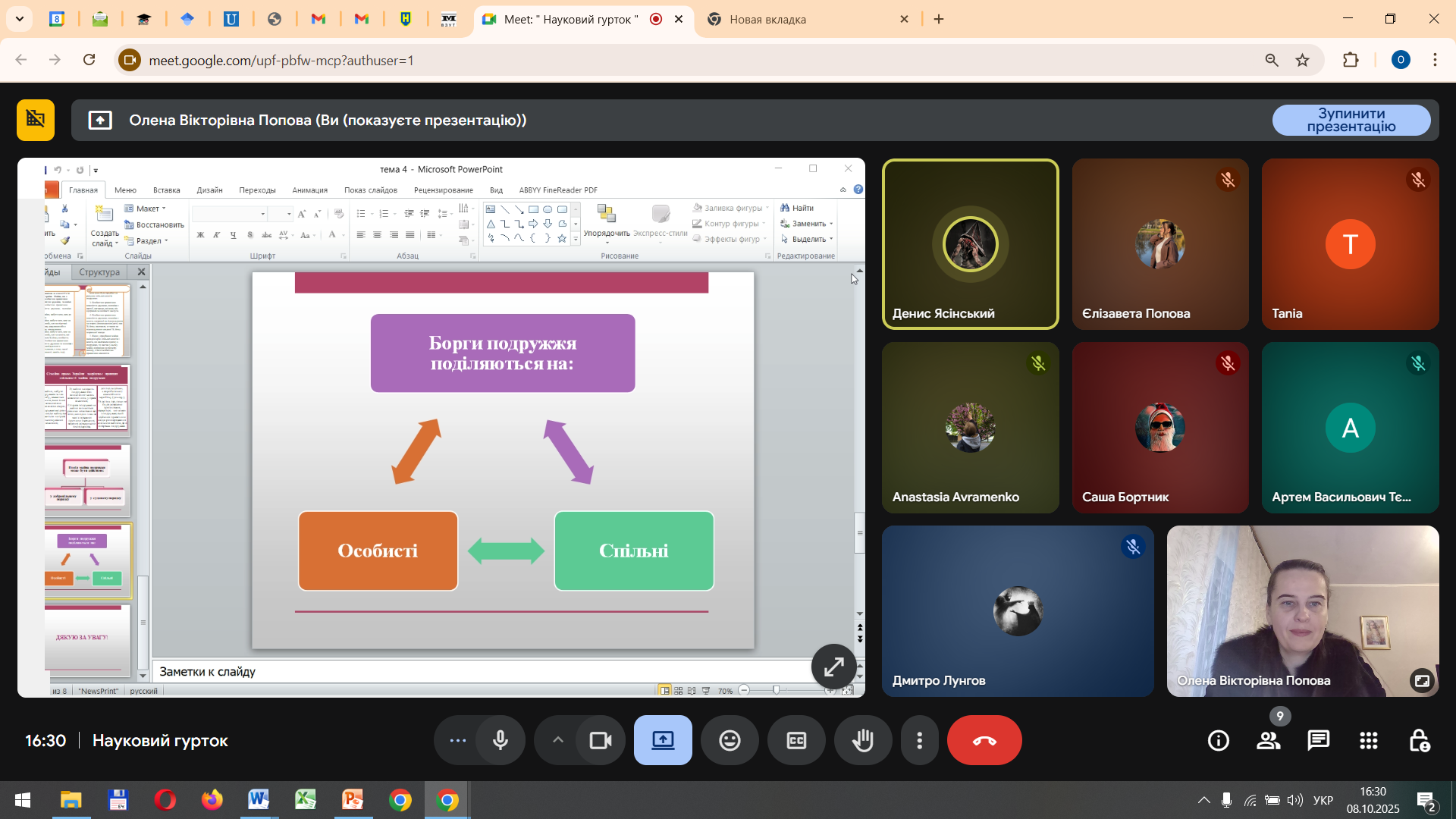Click Зупинити презентацію button
The height and width of the screenshot is (819, 1456).
click(x=1351, y=121)
